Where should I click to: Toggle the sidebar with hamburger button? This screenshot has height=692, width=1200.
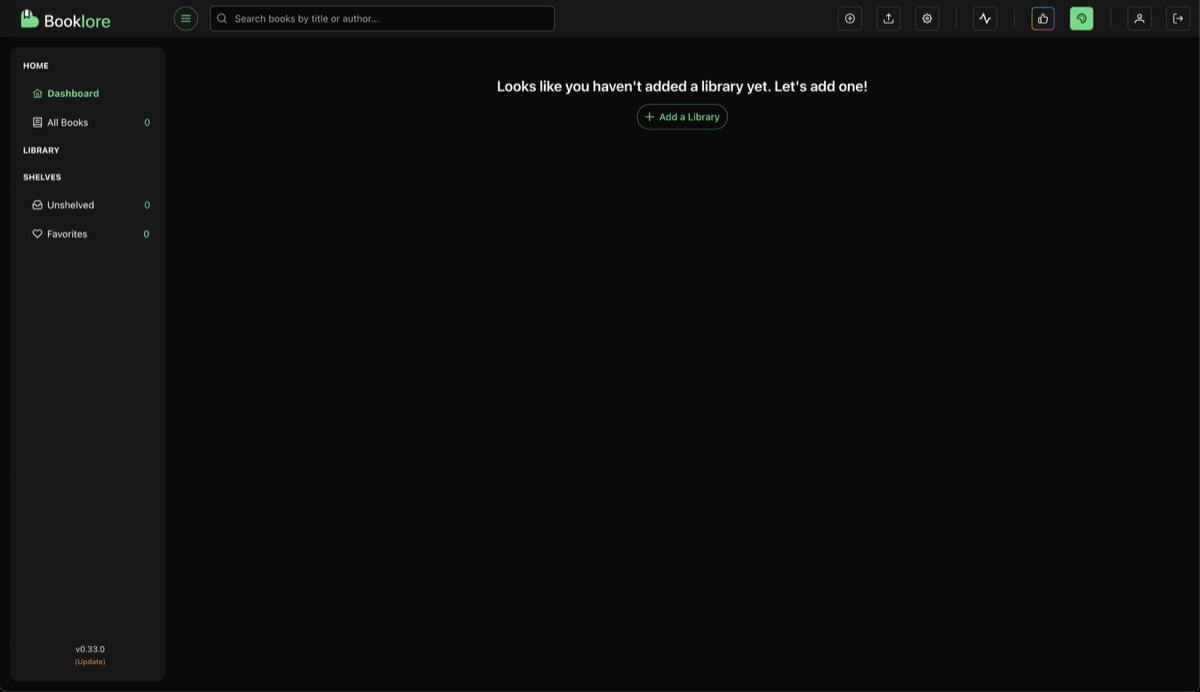coord(185,18)
